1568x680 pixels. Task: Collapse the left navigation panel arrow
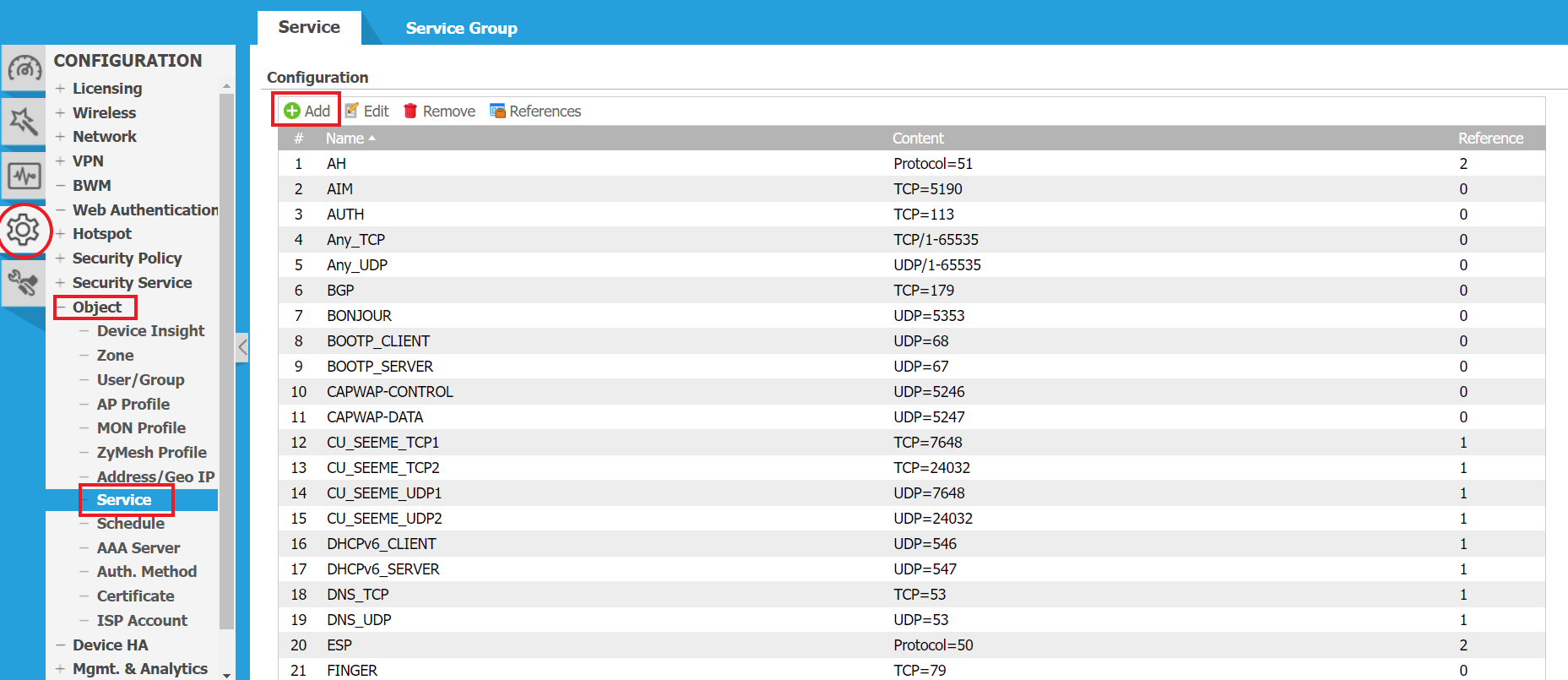242,346
